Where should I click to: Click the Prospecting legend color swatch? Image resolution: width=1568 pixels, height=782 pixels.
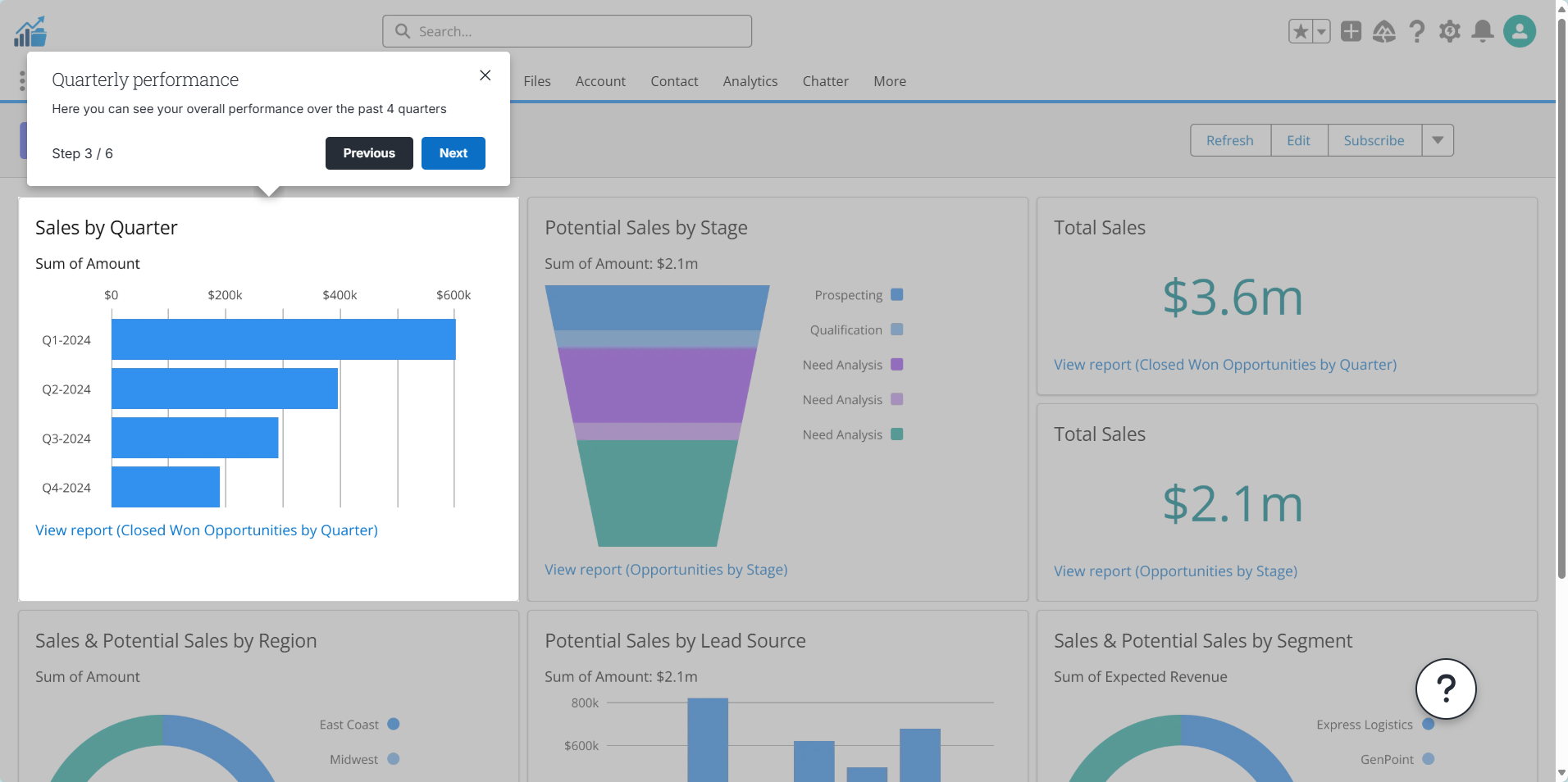click(x=896, y=294)
